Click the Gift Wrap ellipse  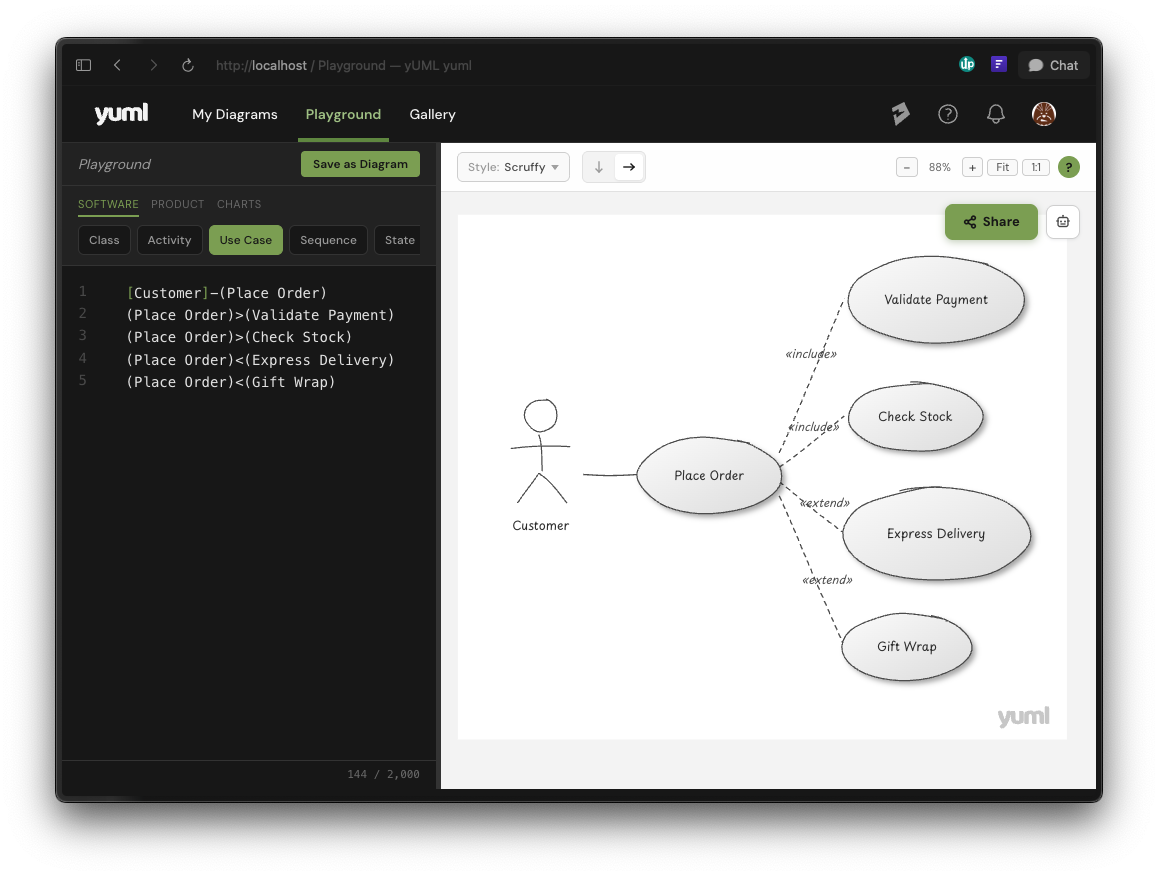(x=906, y=646)
